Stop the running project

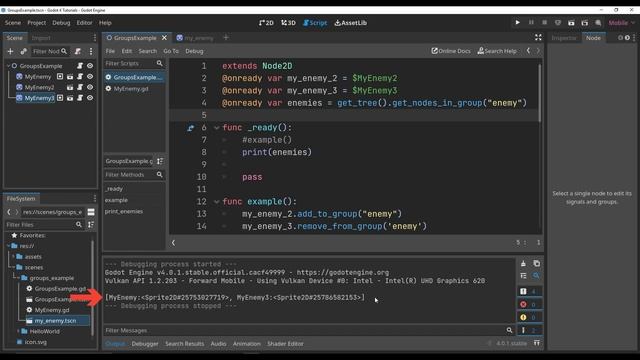[x=544, y=22]
